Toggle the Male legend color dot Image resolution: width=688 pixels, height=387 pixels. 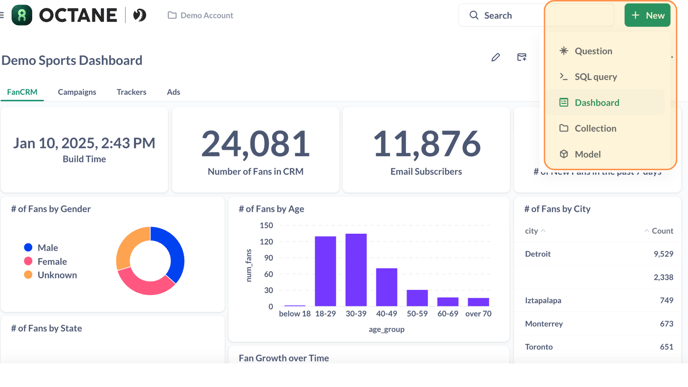28,247
